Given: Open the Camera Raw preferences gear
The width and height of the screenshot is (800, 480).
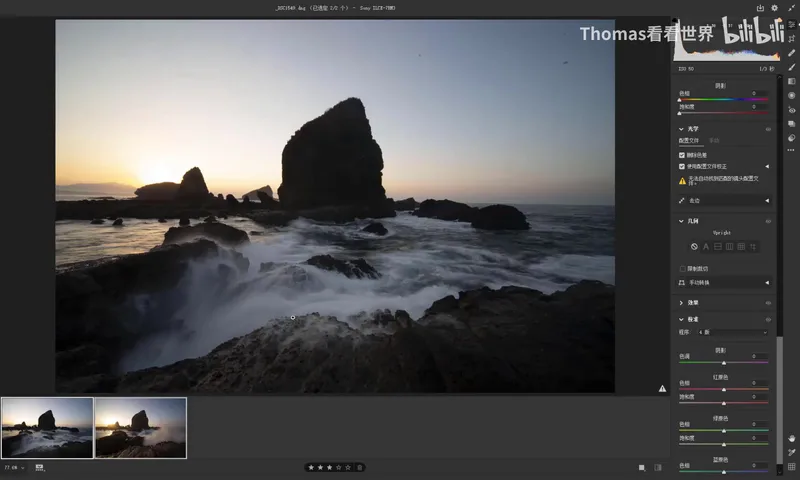Looking at the screenshot, I should [x=774, y=8].
